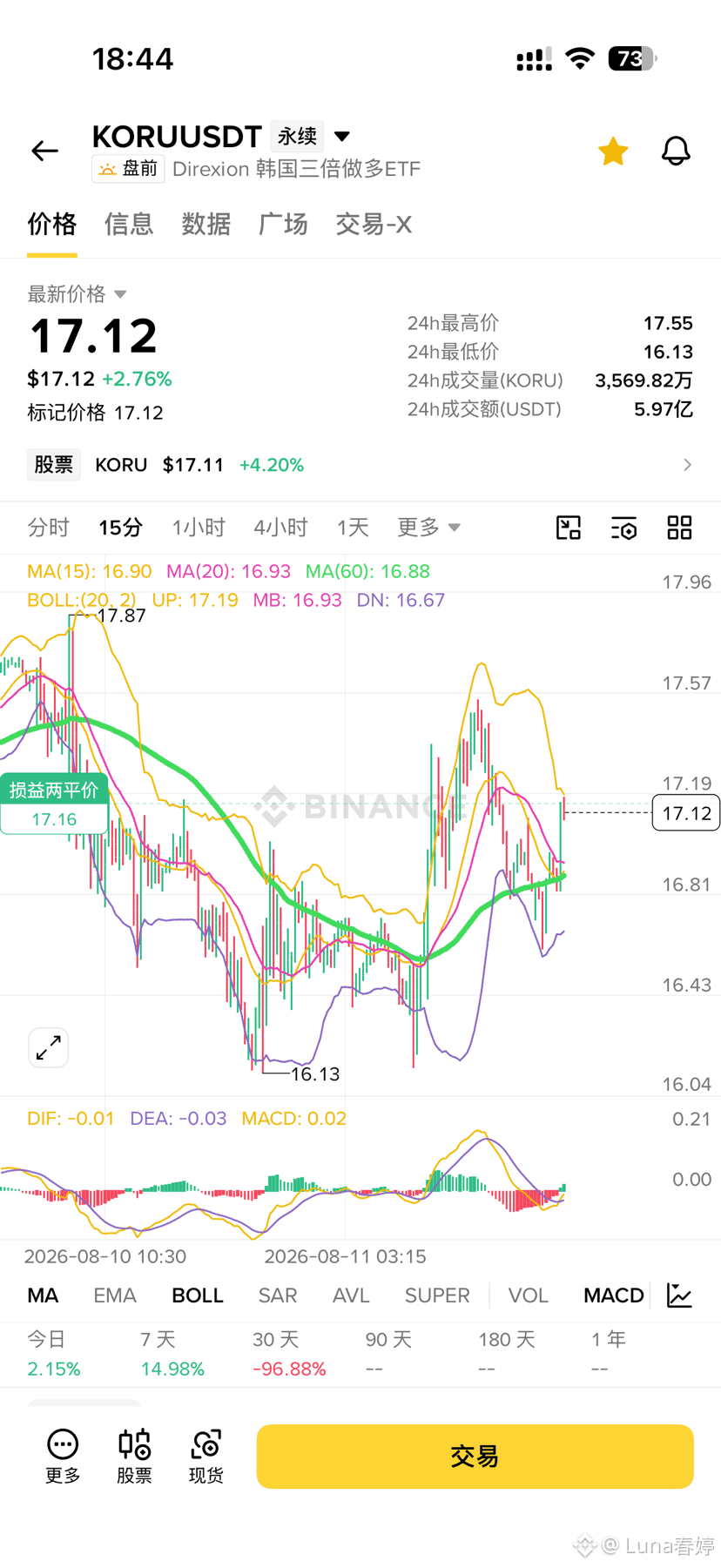Select the 15分 chart interval

pos(120,528)
